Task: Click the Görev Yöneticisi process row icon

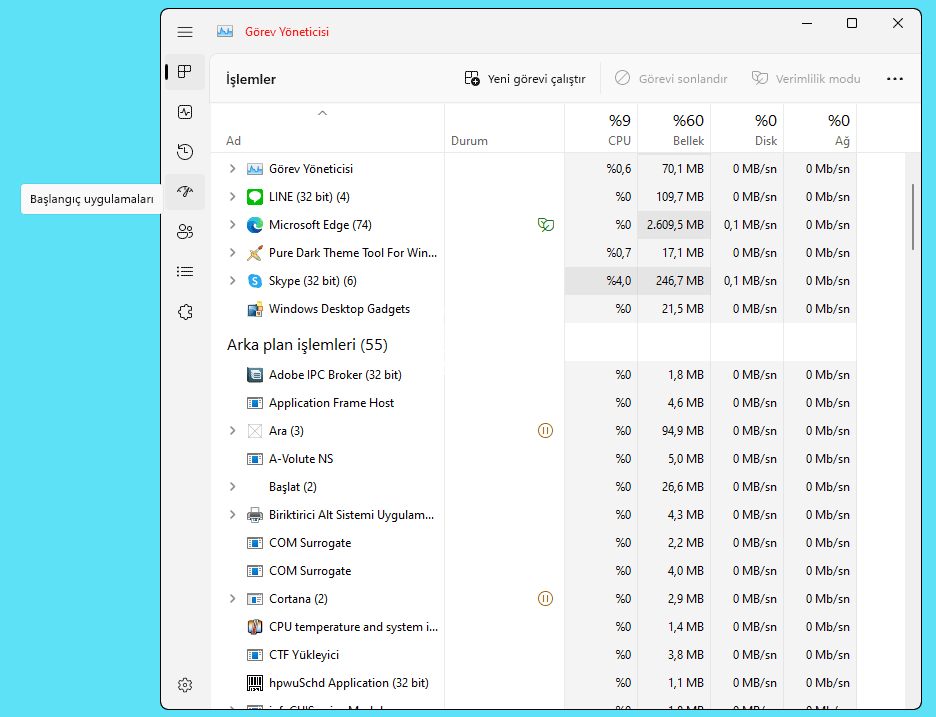Action: click(255, 169)
